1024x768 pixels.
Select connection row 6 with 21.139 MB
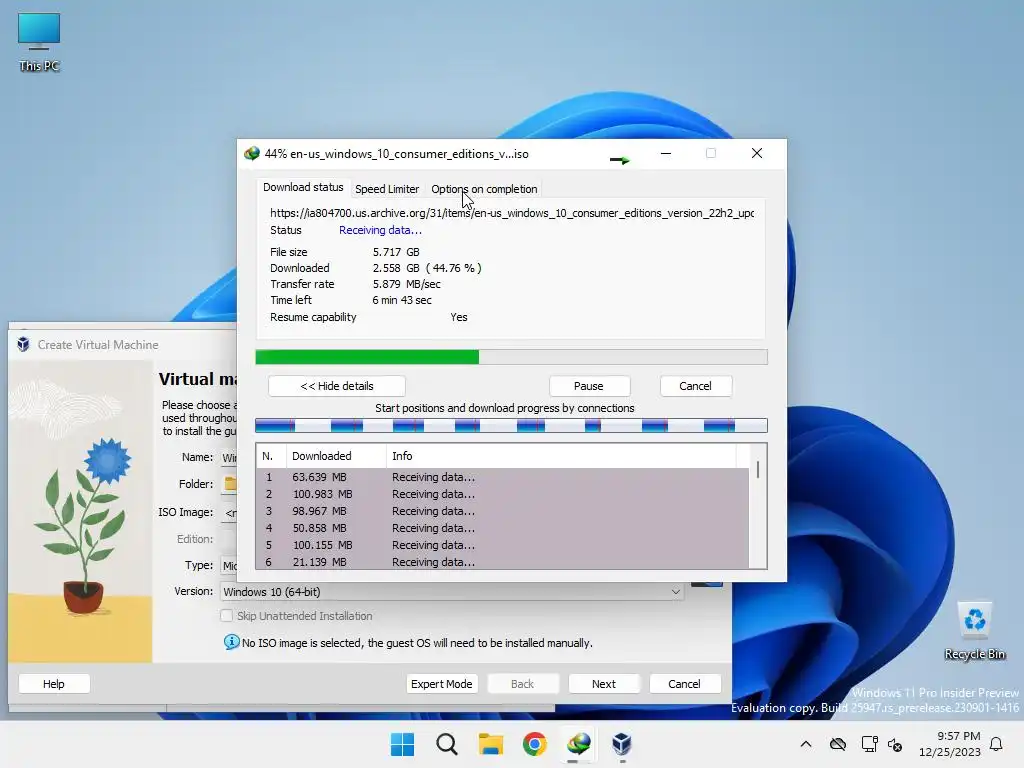pyautogui.click(x=502, y=562)
